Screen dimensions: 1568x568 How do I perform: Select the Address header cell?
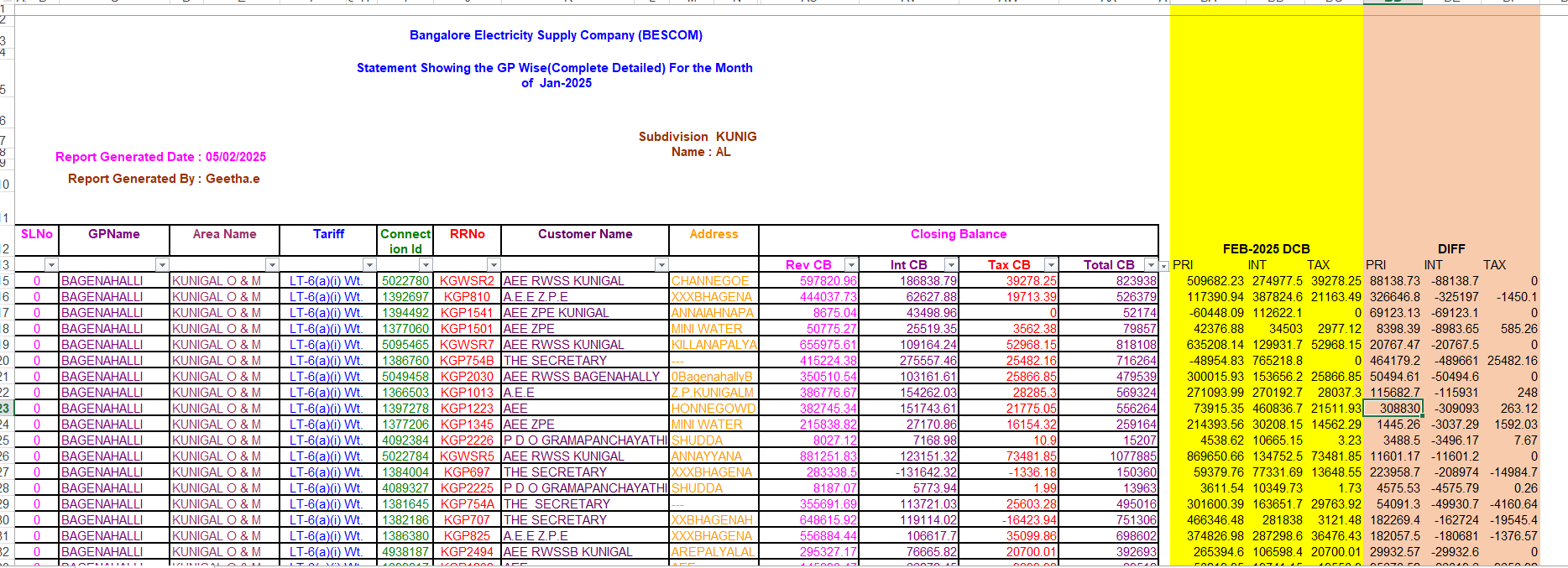[x=713, y=240]
